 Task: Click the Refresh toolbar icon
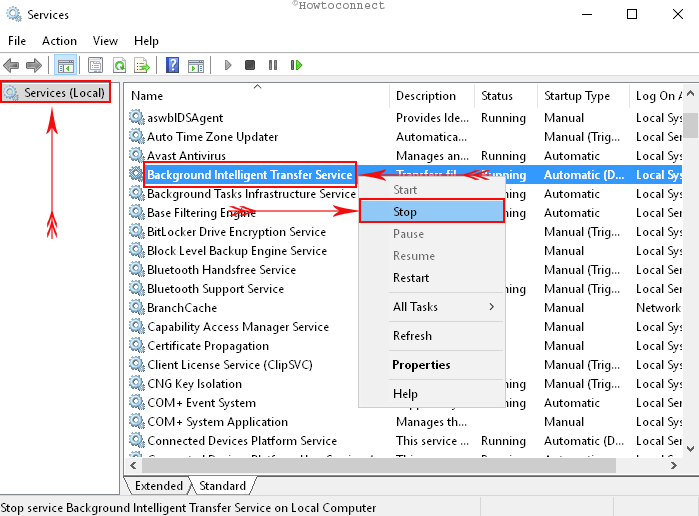pos(119,66)
